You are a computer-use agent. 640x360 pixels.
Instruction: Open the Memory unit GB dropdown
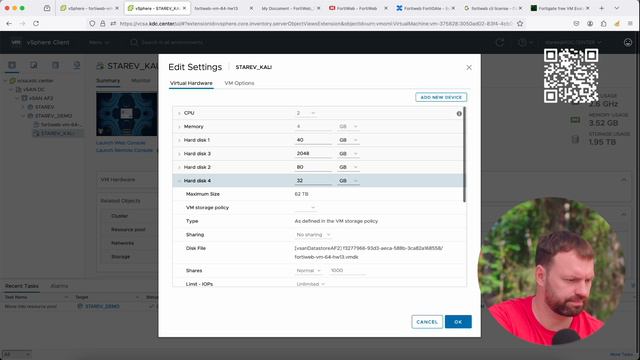348,127
